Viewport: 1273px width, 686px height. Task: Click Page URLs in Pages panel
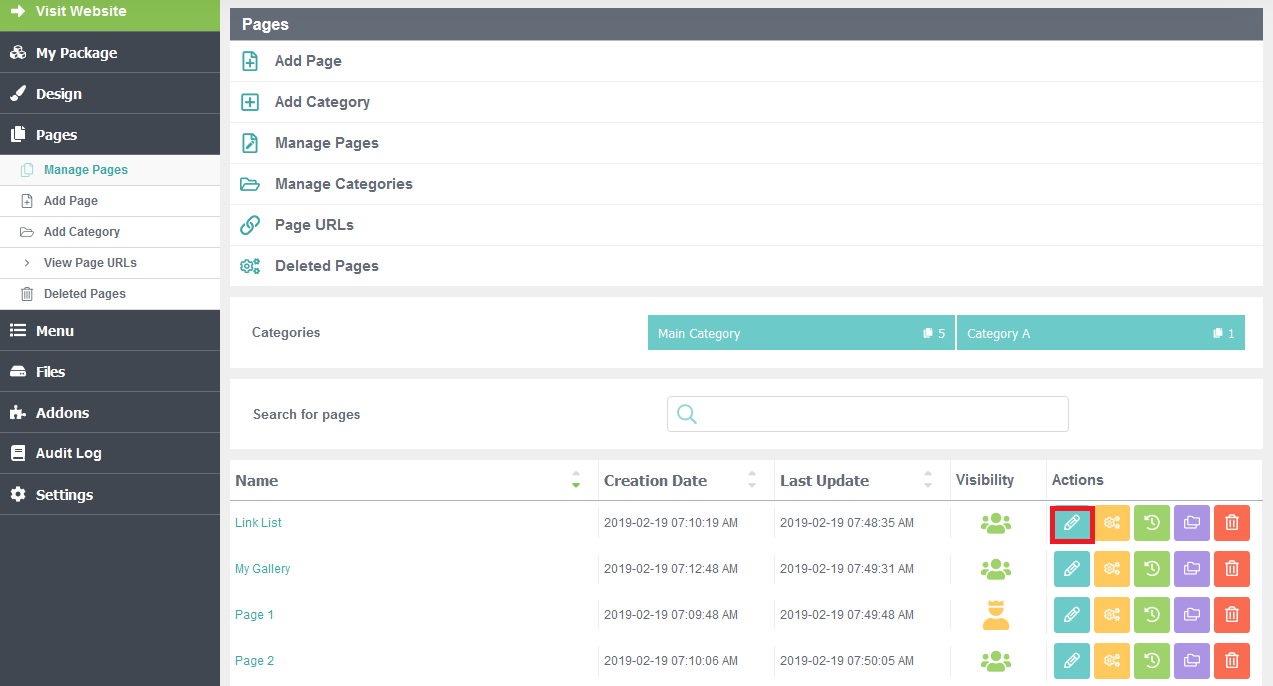click(746, 225)
